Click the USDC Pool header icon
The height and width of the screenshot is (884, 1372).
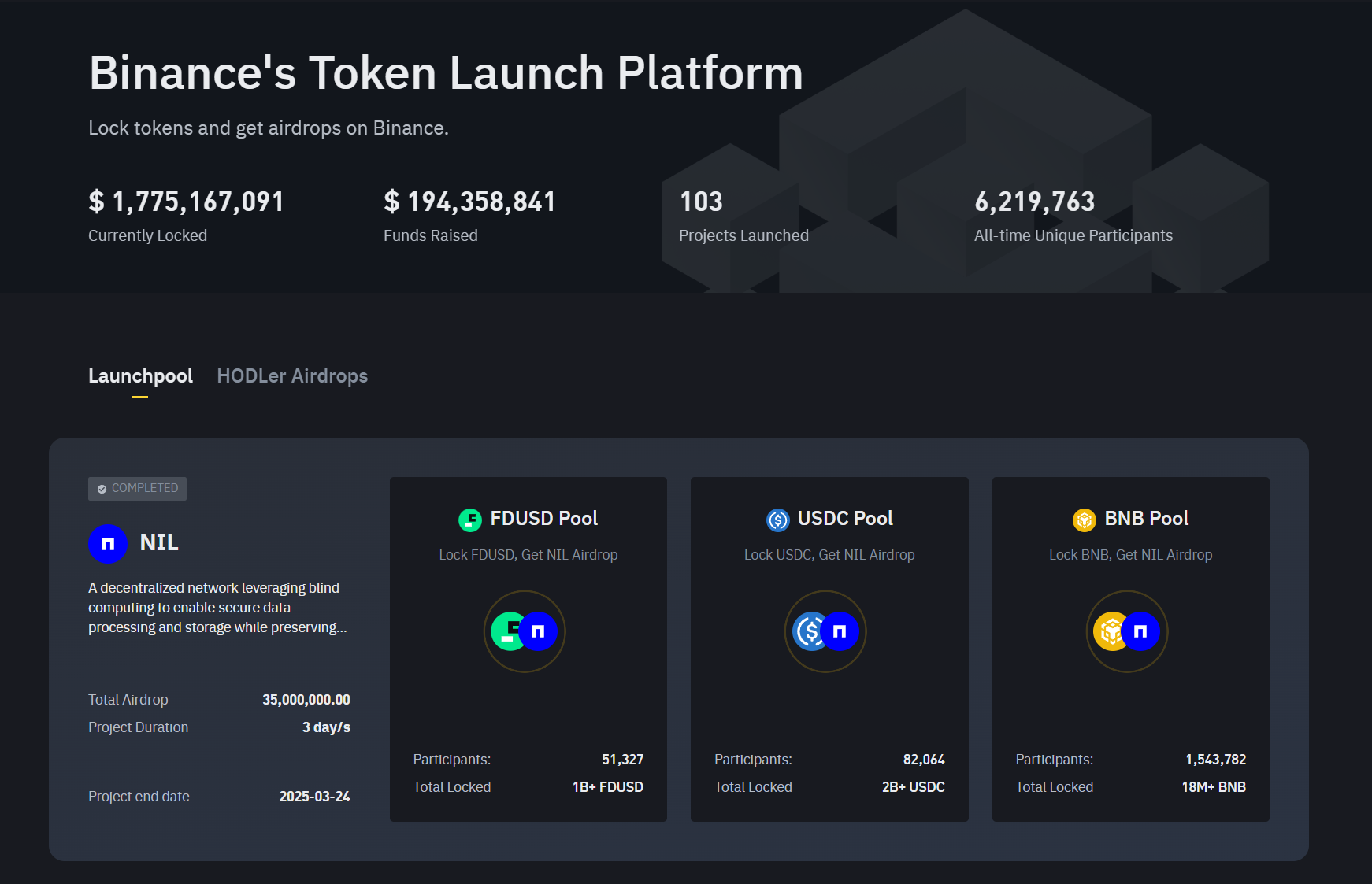[x=777, y=520]
